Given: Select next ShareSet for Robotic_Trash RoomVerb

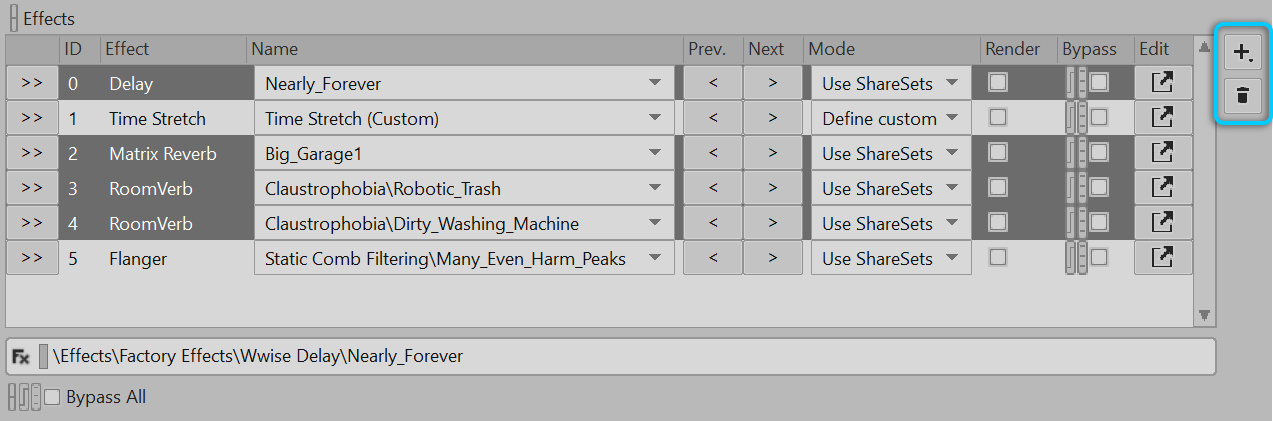Looking at the screenshot, I should (x=772, y=189).
